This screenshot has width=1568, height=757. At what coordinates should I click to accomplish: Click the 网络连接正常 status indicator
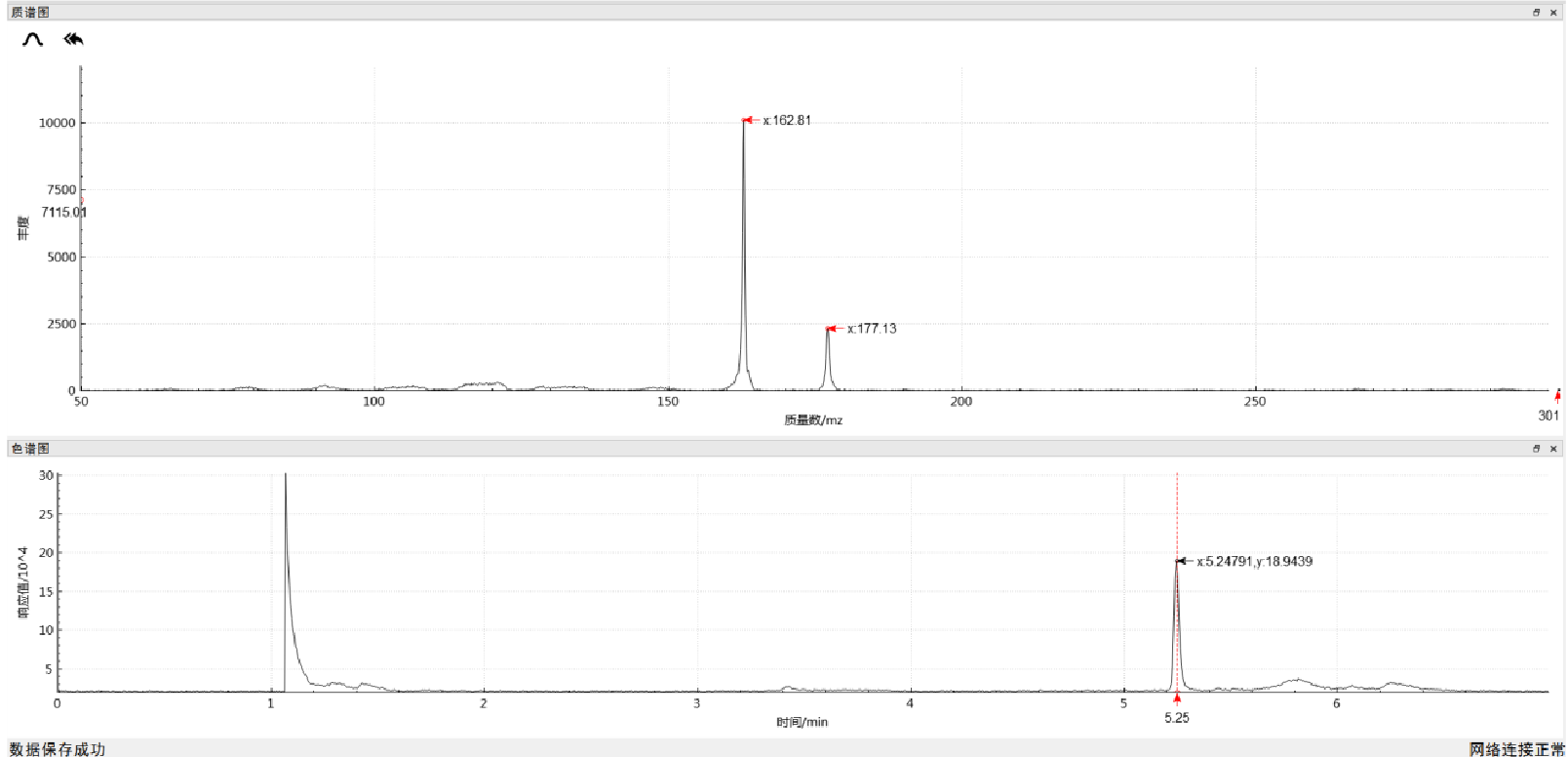point(1516,748)
